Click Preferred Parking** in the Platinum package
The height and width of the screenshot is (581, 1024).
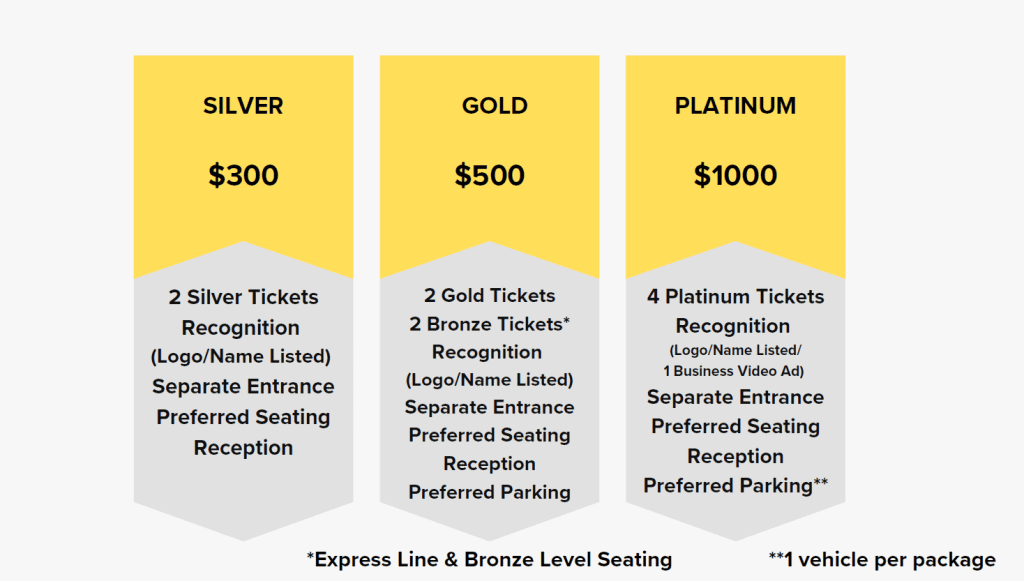pos(735,485)
